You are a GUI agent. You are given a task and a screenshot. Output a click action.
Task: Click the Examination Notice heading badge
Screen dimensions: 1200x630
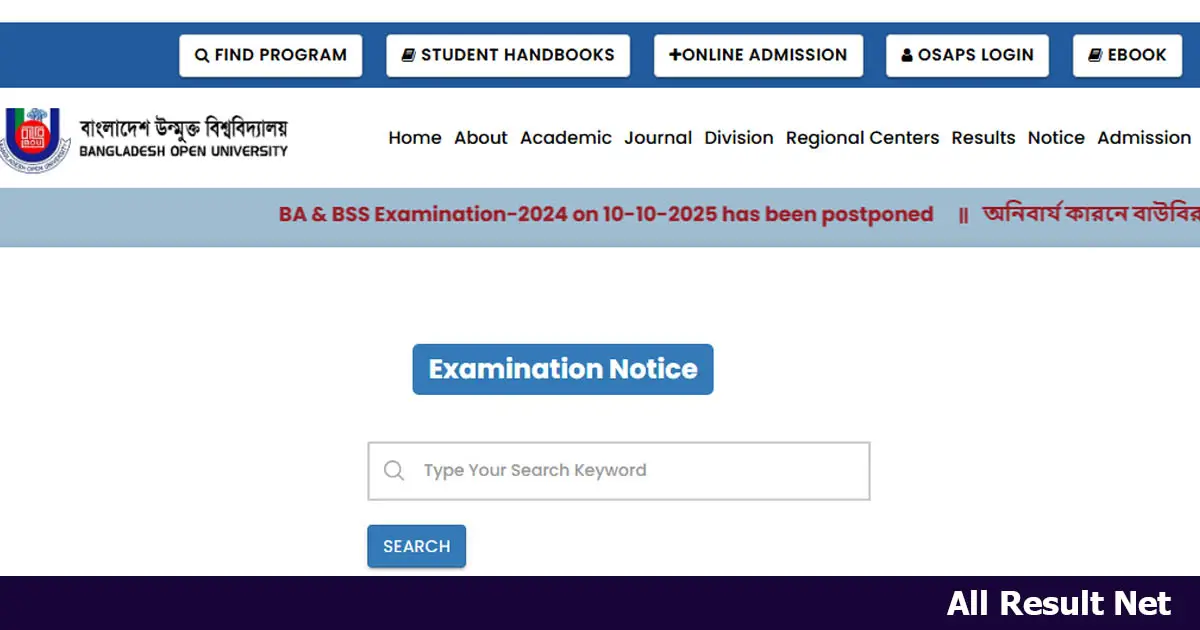point(563,369)
